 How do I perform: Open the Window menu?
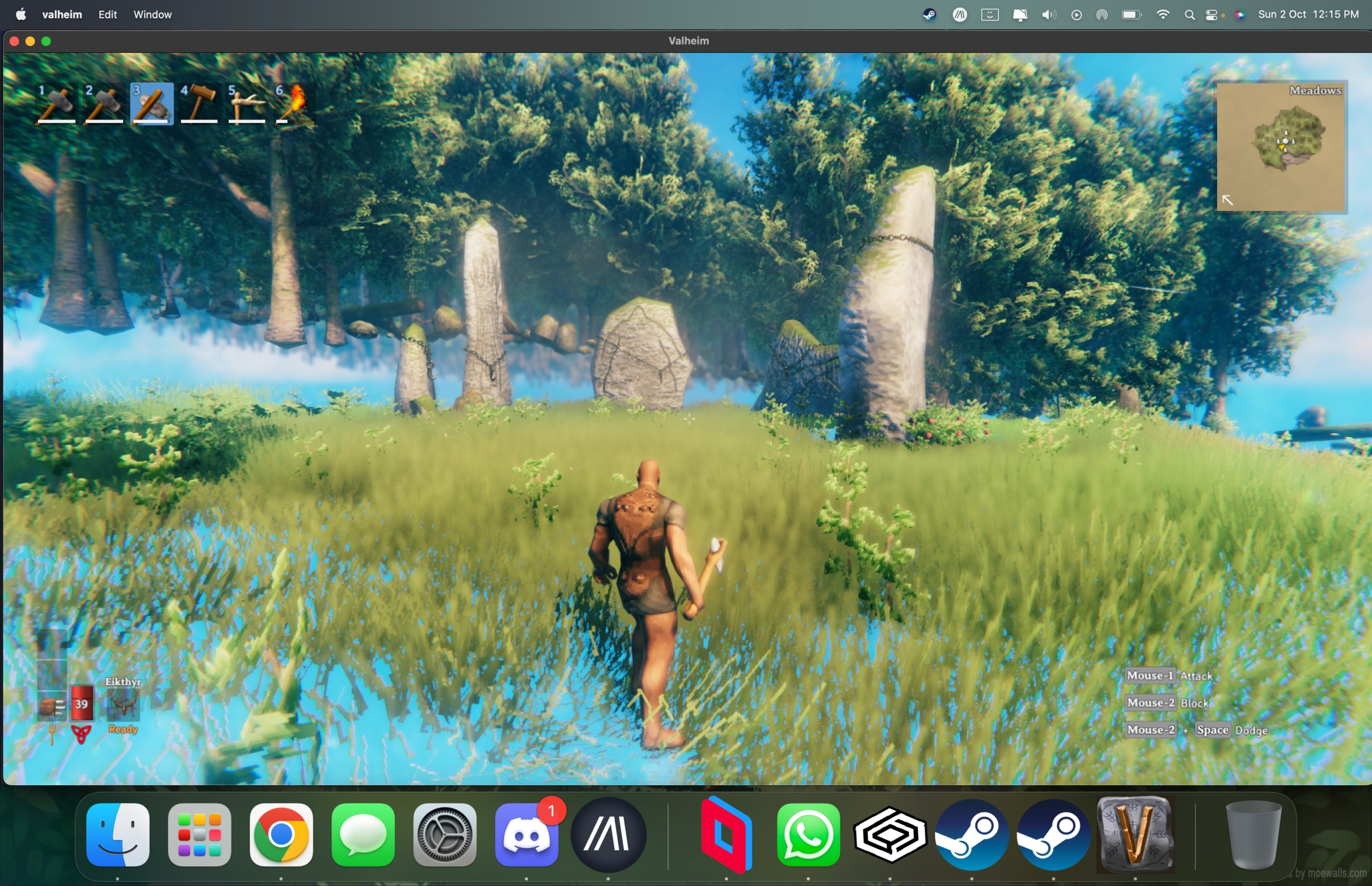pos(153,14)
